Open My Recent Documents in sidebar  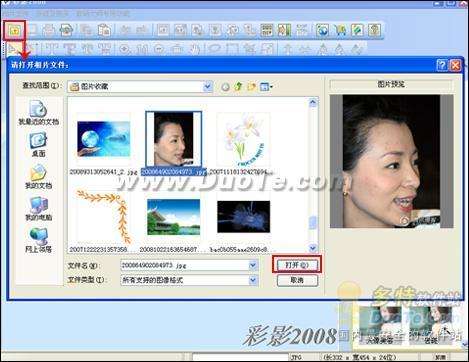pos(38,112)
